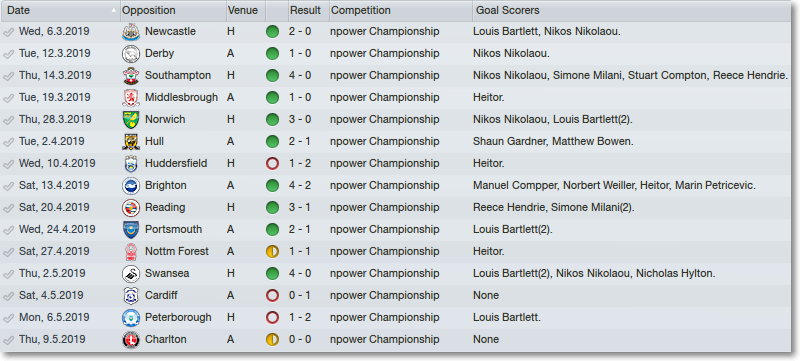Toggle Date column sort arrow
Image resolution: width=800 pixels, height=361 pixels.
(113, 10)
